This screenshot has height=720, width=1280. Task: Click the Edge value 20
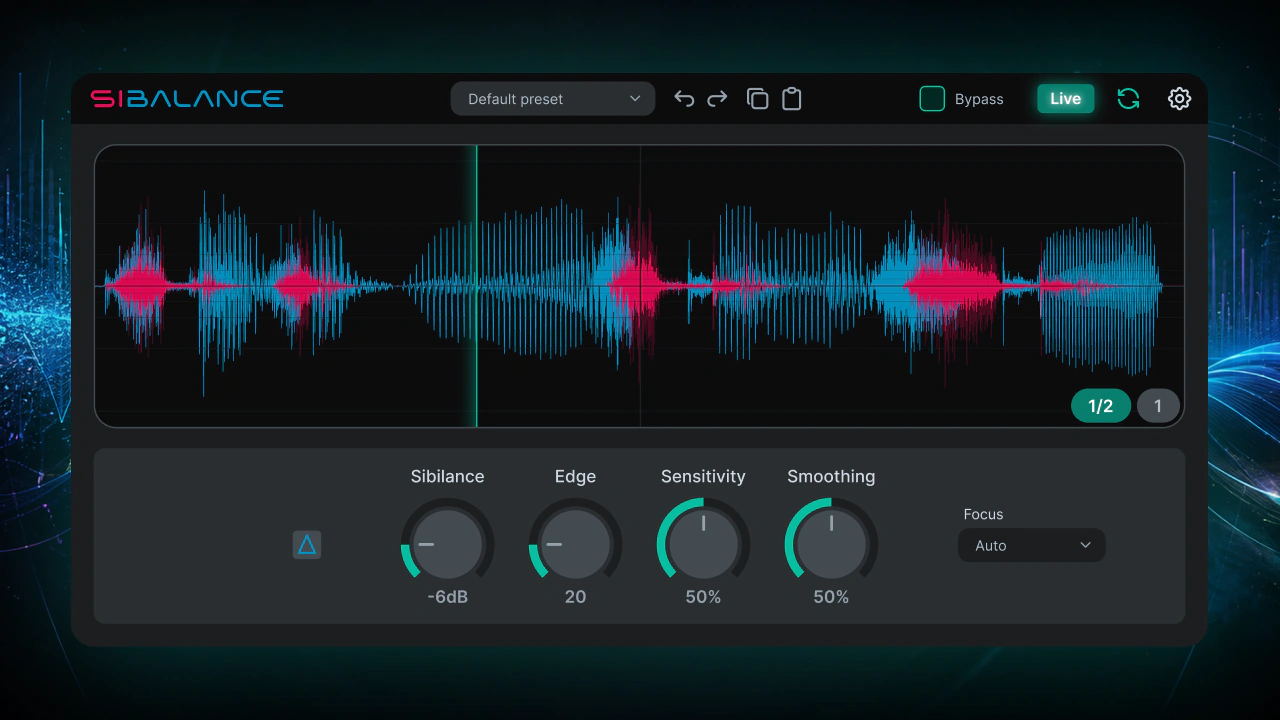(575, 597)
